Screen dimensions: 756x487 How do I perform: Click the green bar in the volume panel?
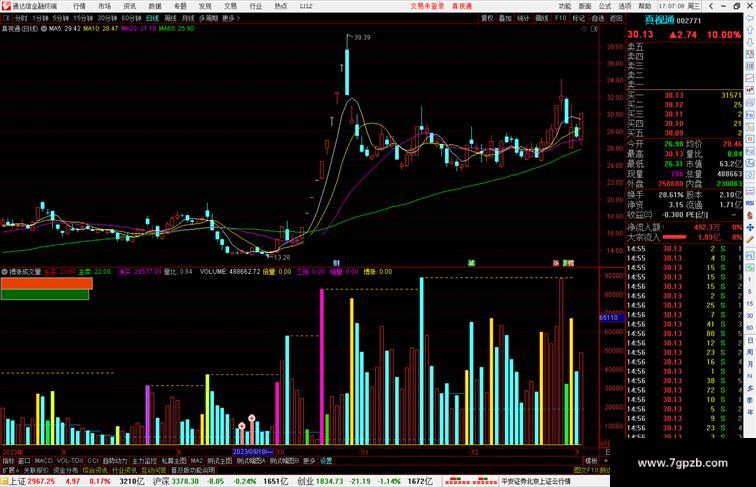[45, 295]
